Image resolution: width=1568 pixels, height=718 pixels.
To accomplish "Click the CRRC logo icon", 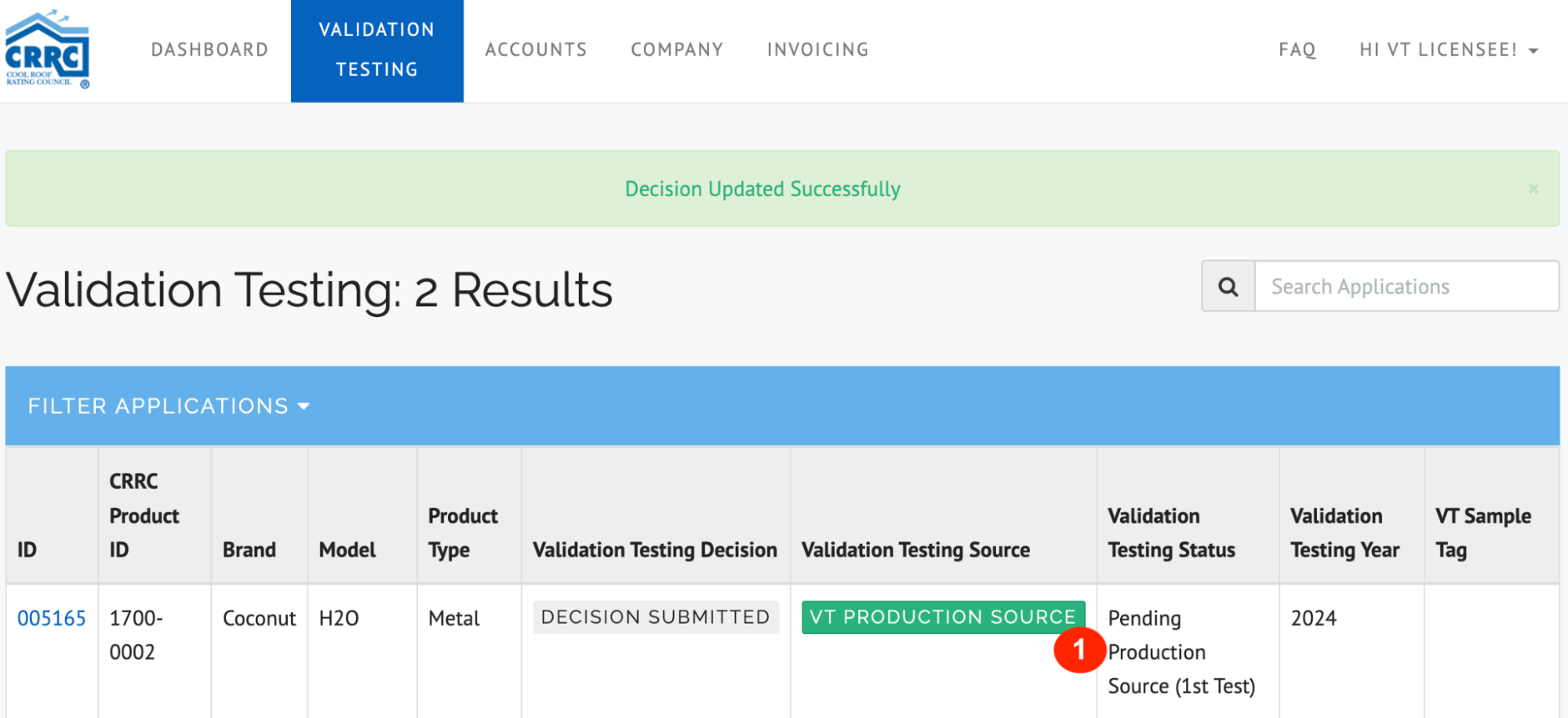I will [47, 49].
